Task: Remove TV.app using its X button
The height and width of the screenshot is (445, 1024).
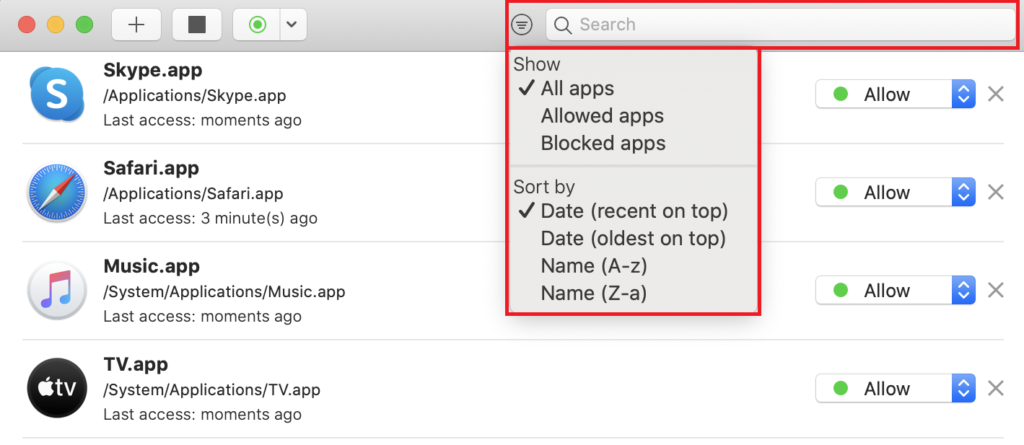Action: [x=995, y=388]
